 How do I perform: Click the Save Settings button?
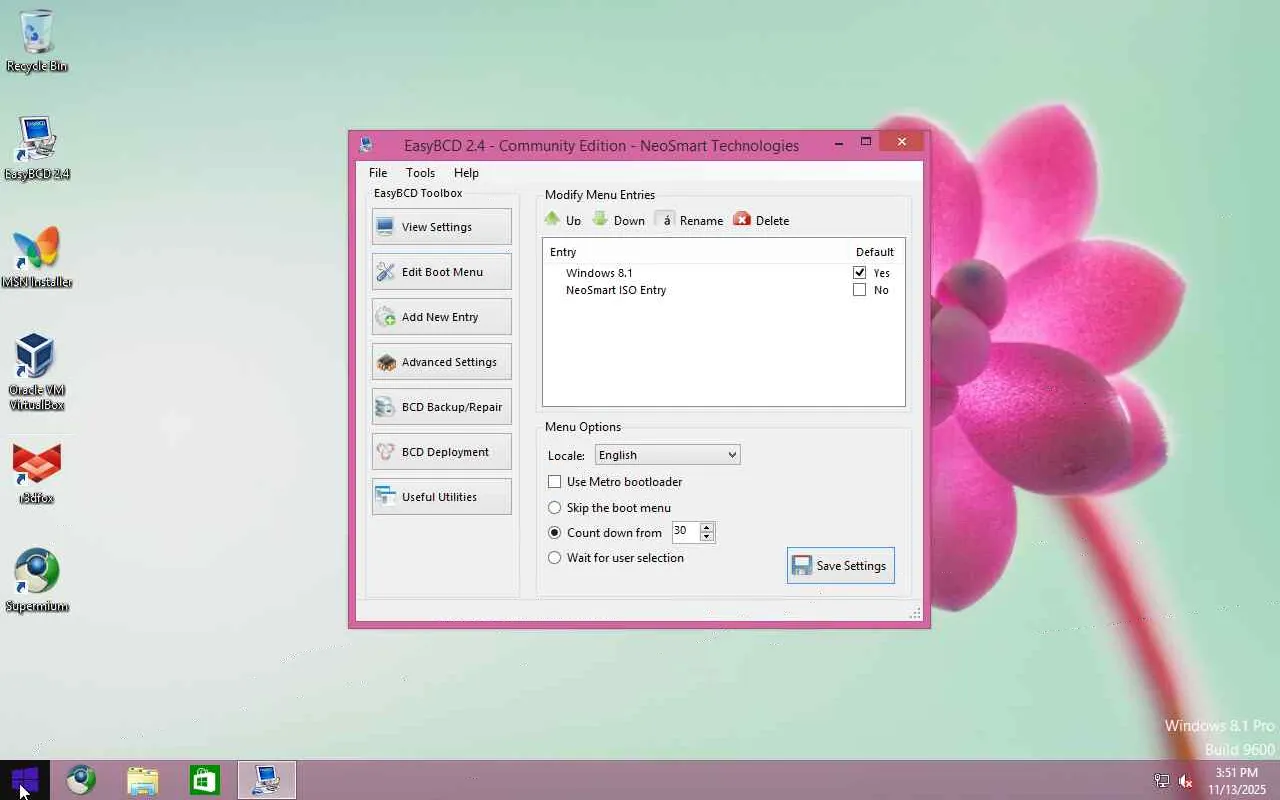841,565
